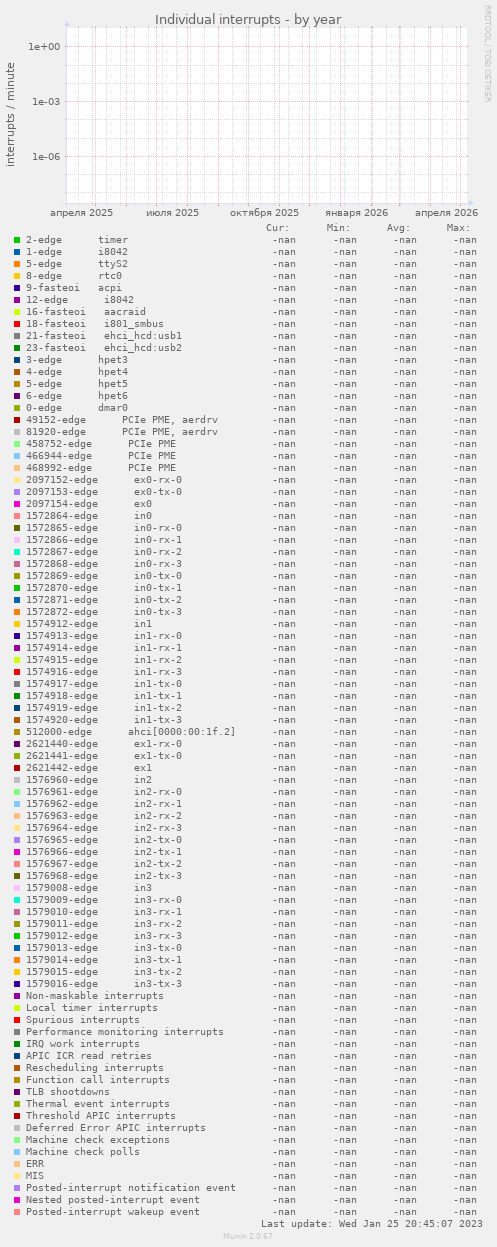Select the ehci_hcd:usb1 legend swatch
Screen dimensions: 497x1247
[17, 336]
